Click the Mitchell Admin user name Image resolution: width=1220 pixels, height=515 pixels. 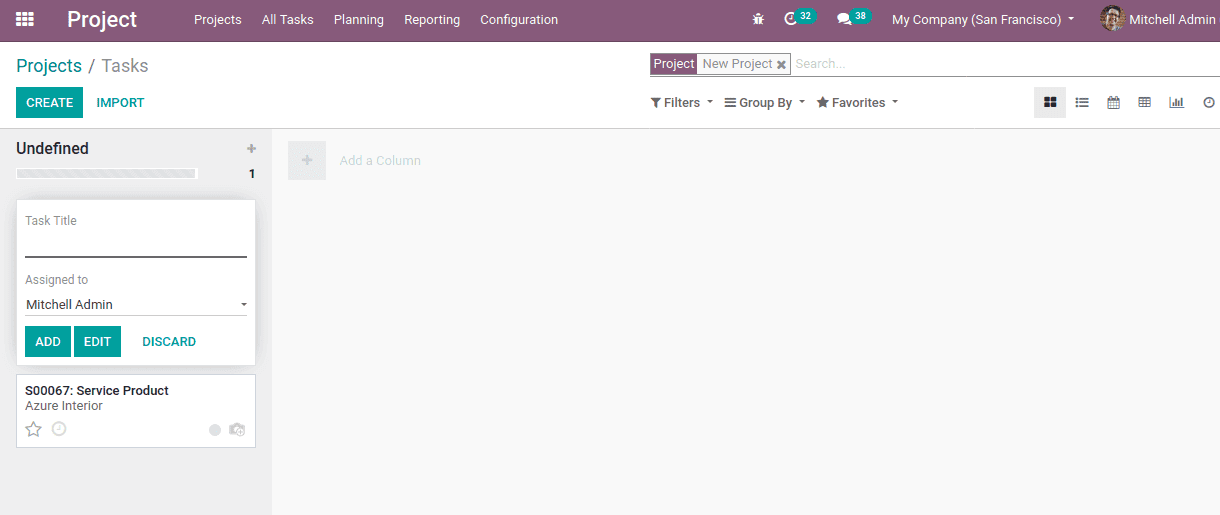[x=1172, y=19]
